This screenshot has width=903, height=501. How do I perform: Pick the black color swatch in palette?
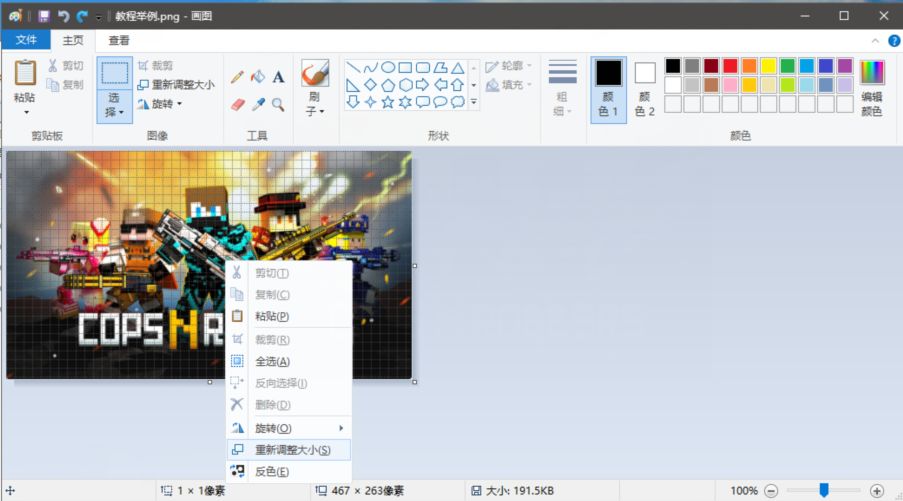[673, 66]
